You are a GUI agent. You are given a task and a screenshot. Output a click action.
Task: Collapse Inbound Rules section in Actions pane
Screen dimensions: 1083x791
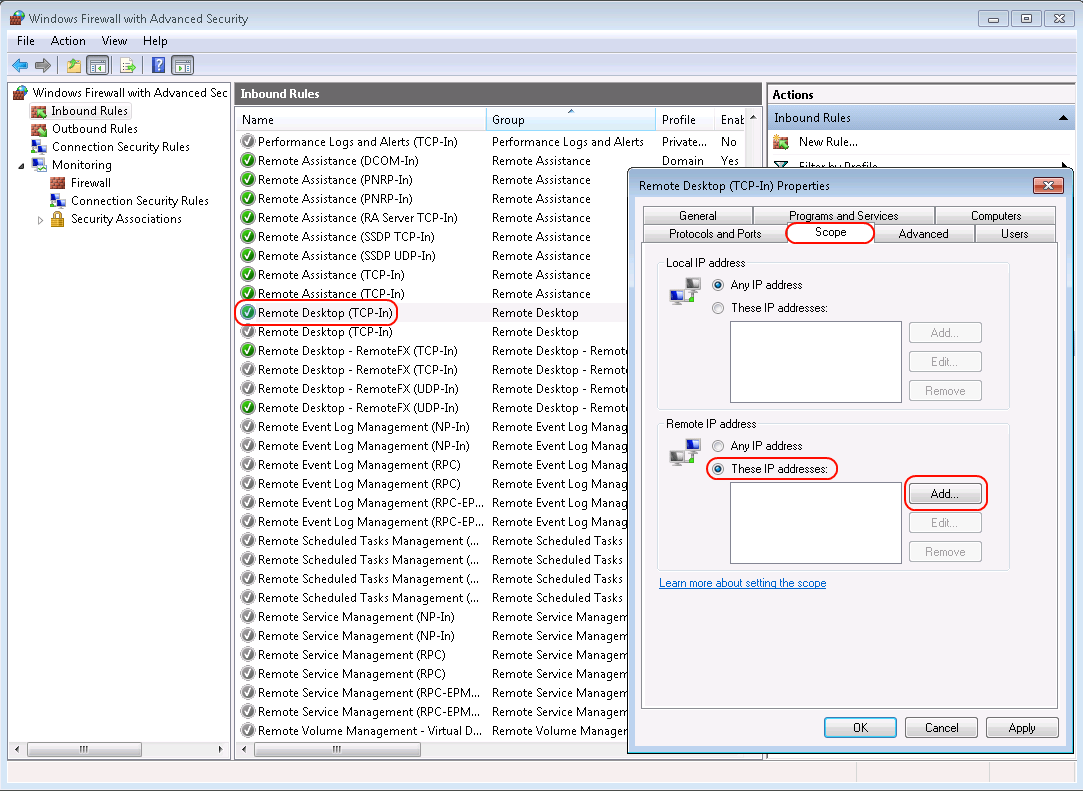tap(1065, 118)
